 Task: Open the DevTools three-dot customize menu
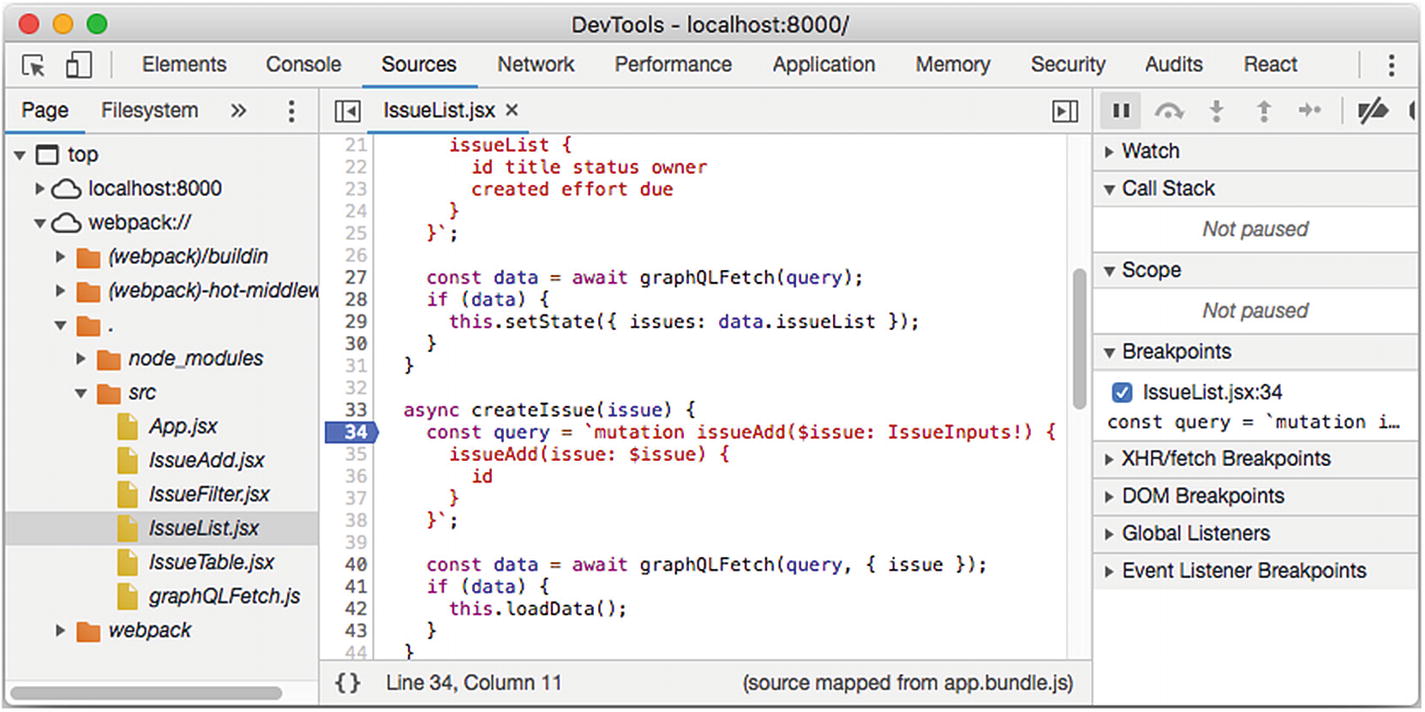pyautogui.click(x=1391, y=65)
